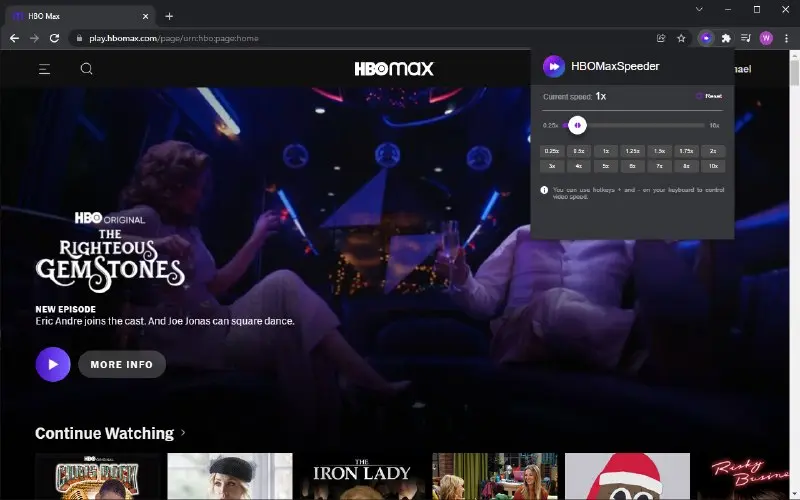Open the HBO Max search icon
800x500 pixels.
87,69
